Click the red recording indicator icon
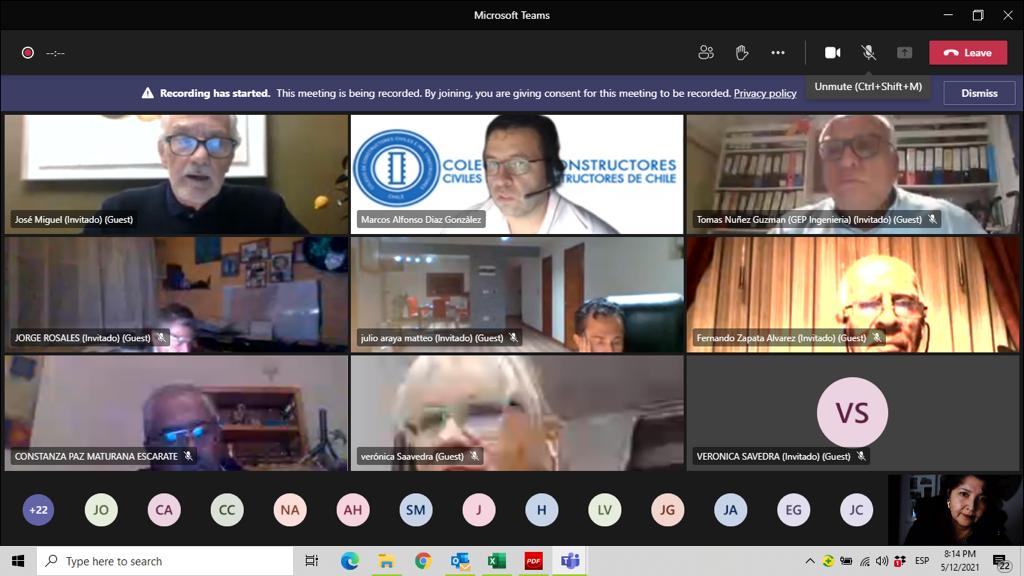 (x=27, y=53)
